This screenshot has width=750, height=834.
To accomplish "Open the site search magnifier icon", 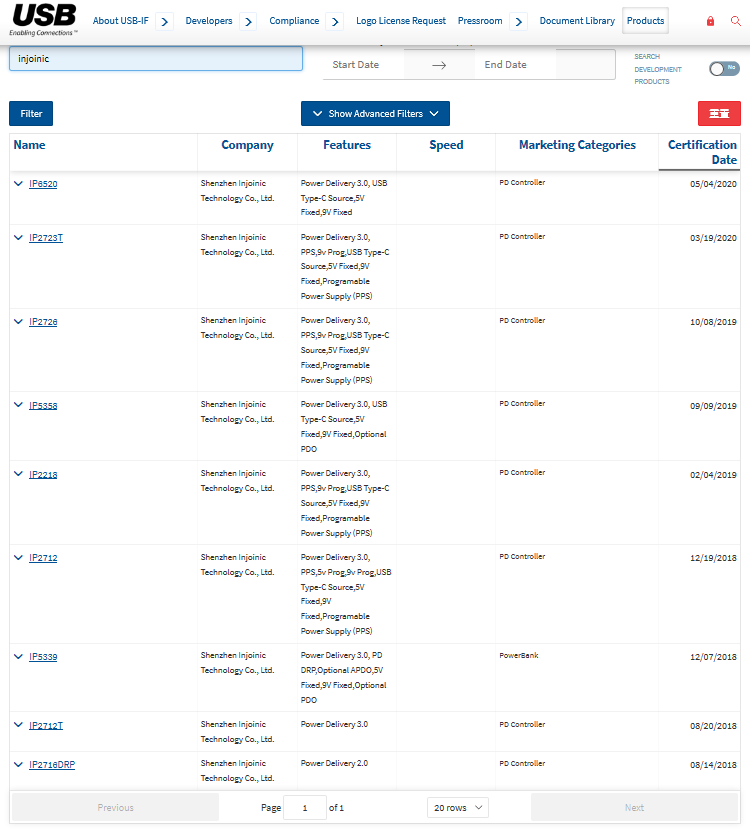I will (x=736, y=21).
